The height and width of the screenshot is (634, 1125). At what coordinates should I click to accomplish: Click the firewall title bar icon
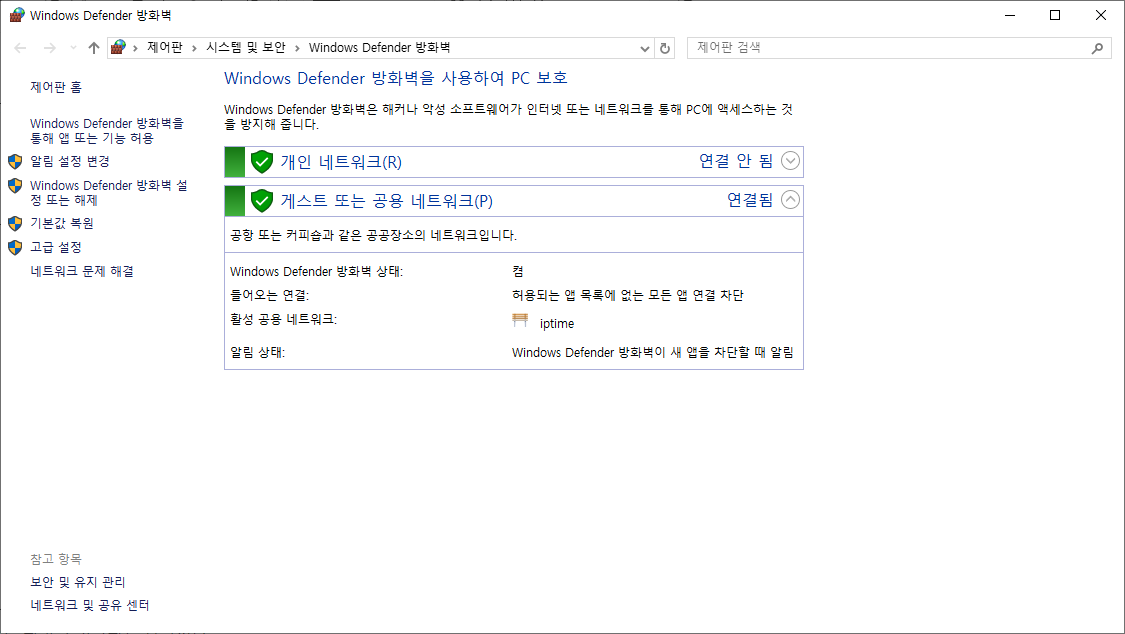(x=17, y=15)
